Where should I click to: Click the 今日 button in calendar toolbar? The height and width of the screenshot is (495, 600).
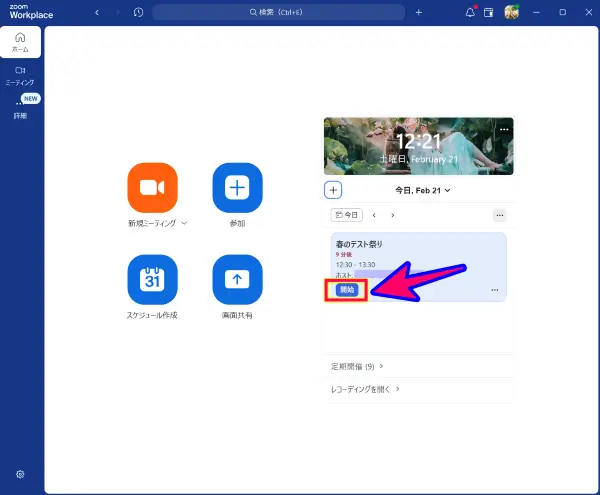[x=346, y=215]
